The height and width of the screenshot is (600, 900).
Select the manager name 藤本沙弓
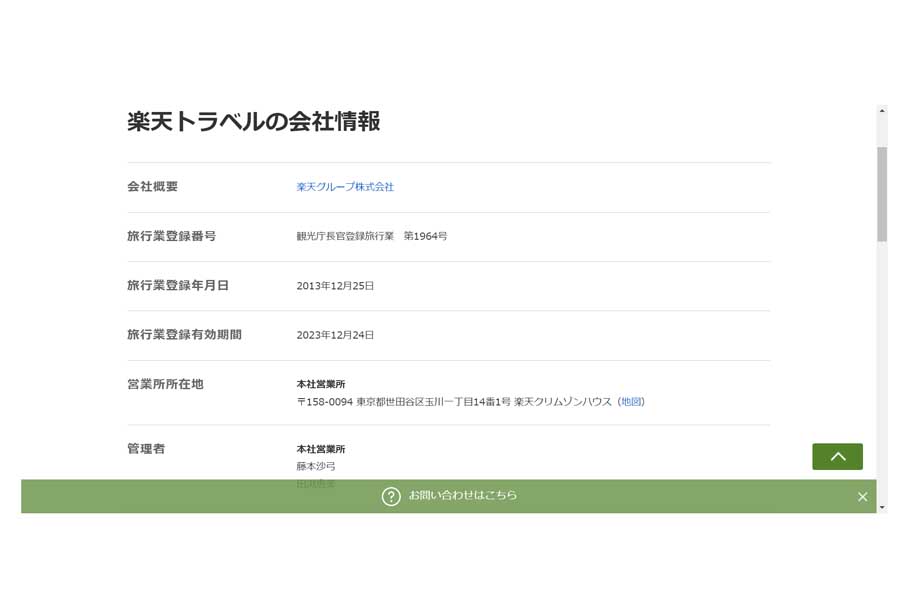(x=314, y=465)
